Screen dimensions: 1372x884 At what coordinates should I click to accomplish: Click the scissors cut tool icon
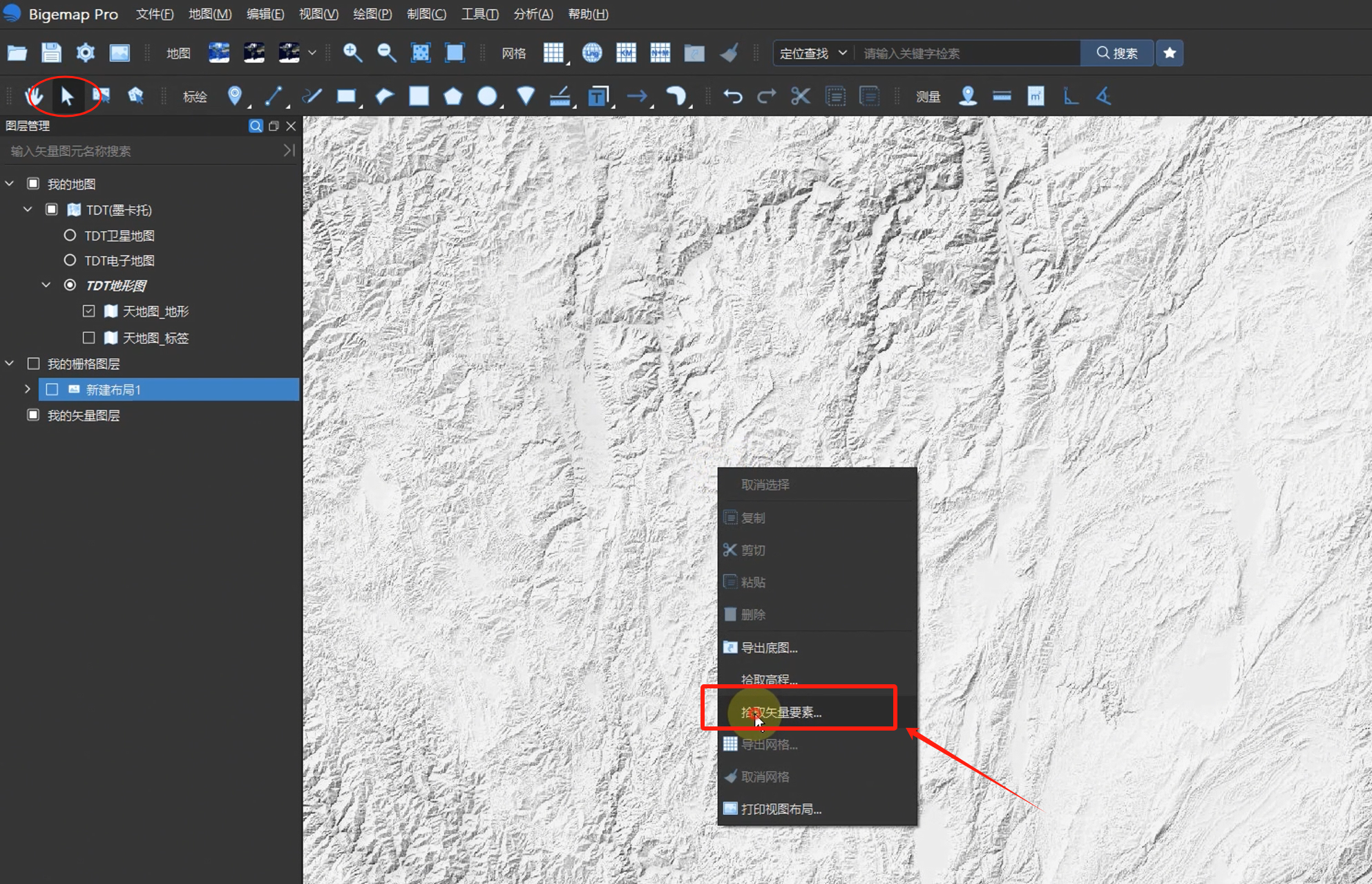800,96
